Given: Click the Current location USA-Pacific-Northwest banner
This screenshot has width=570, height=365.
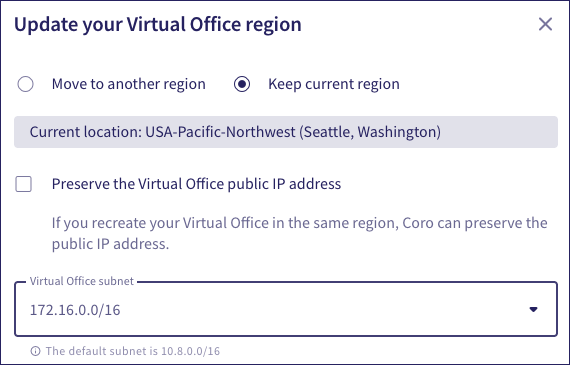Looking at the screenshot, I should click(x=286, y=132).
